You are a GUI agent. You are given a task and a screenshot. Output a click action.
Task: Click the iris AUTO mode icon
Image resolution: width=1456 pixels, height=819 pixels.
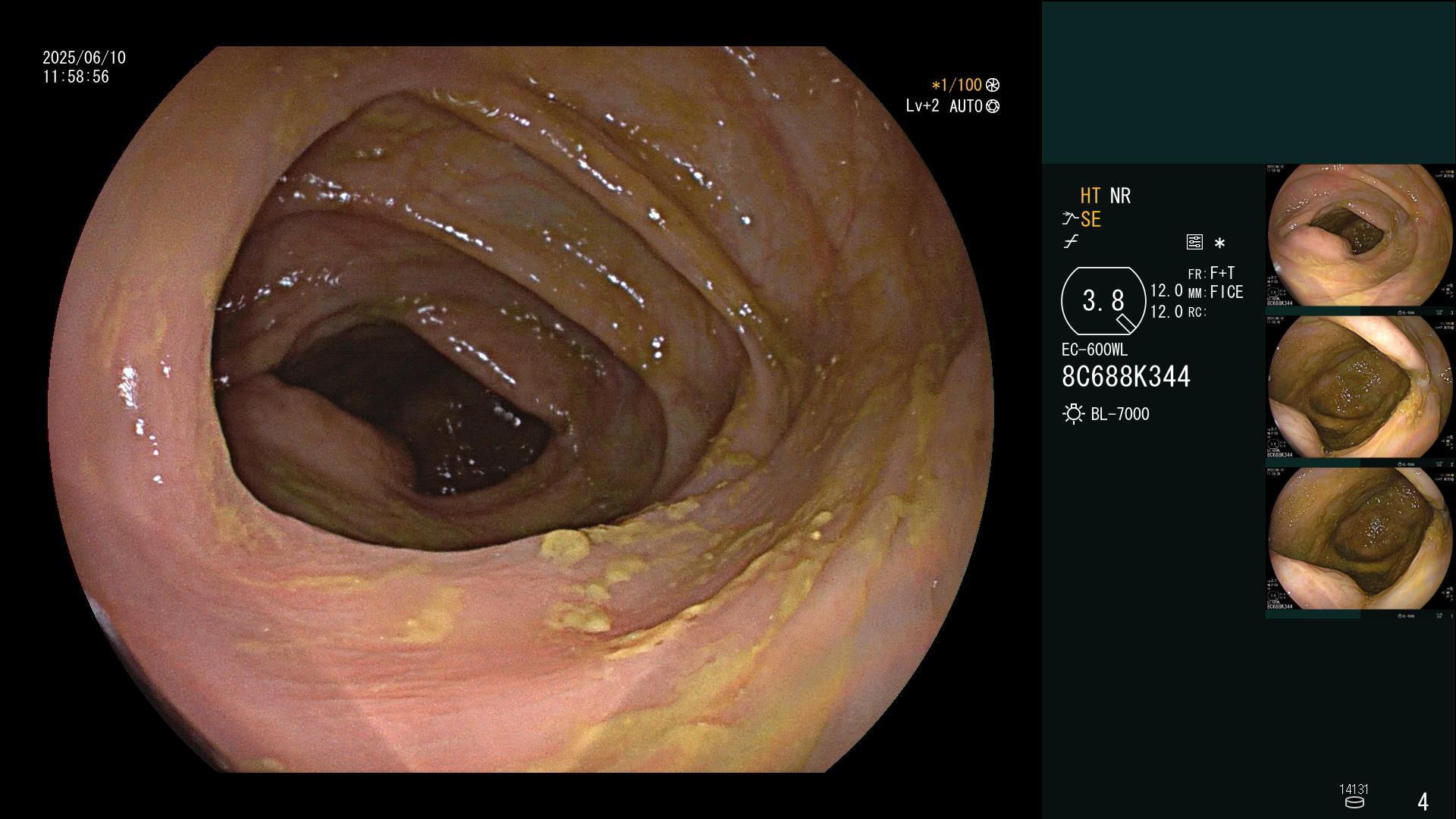[993, 106]
